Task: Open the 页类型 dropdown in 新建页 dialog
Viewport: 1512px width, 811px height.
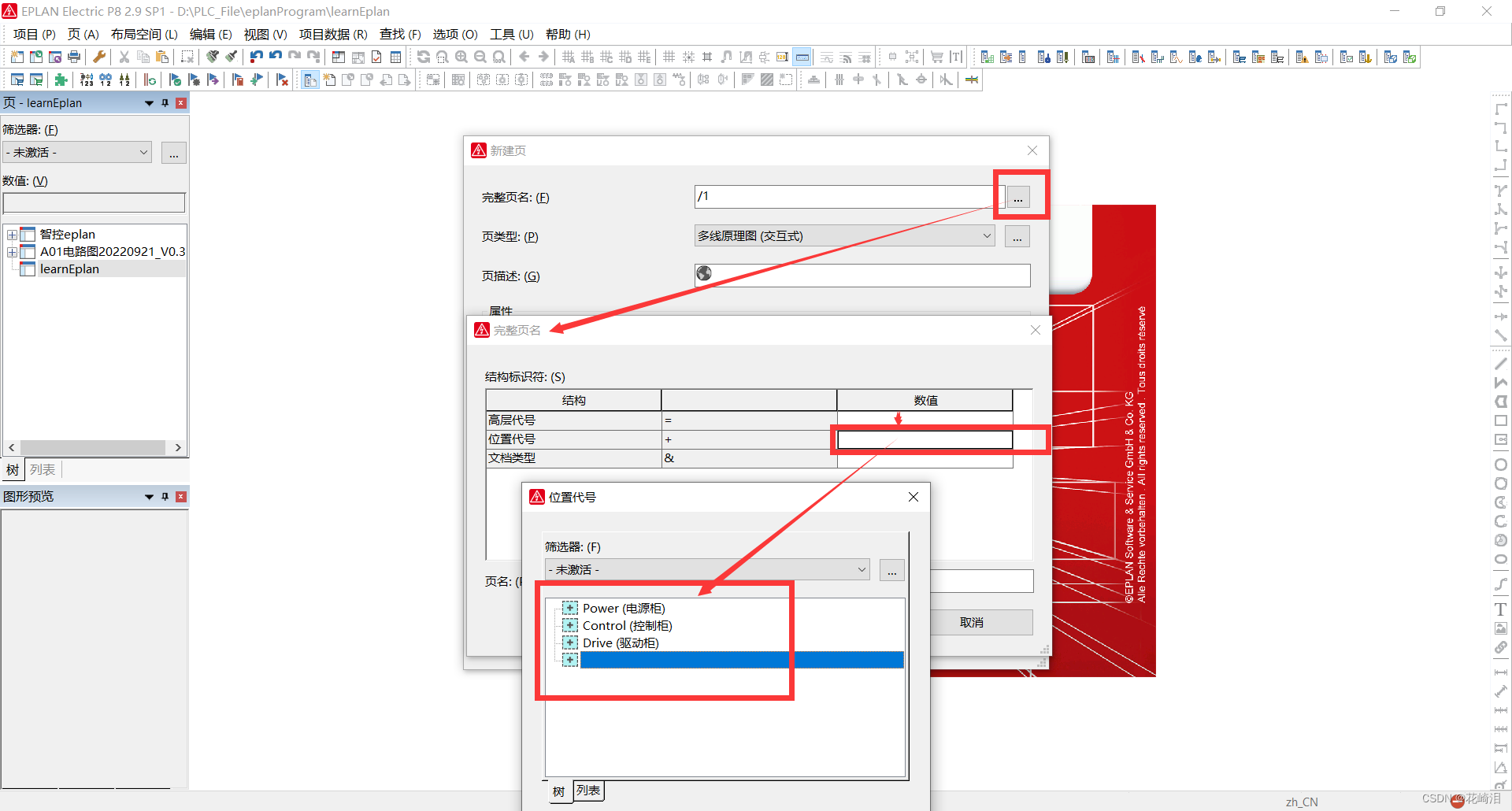Action: (844, 236)
